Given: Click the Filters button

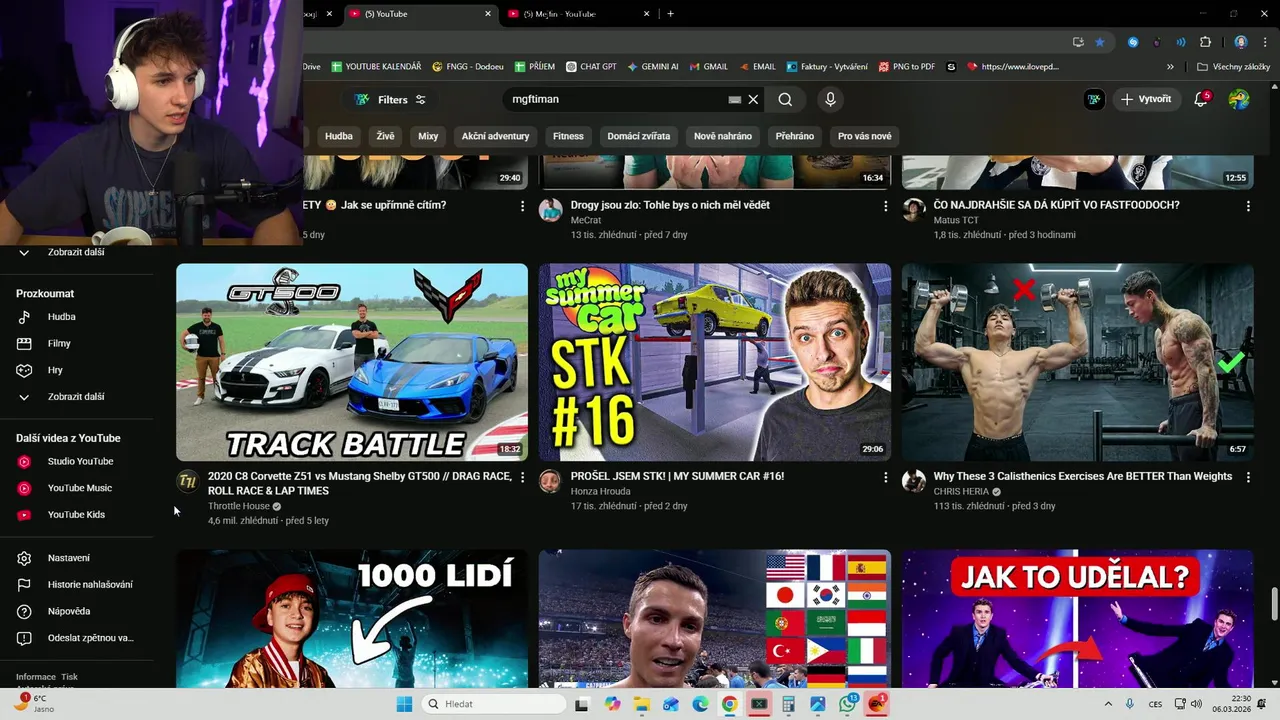Looking at the screenshot, I should coord(390,99).
